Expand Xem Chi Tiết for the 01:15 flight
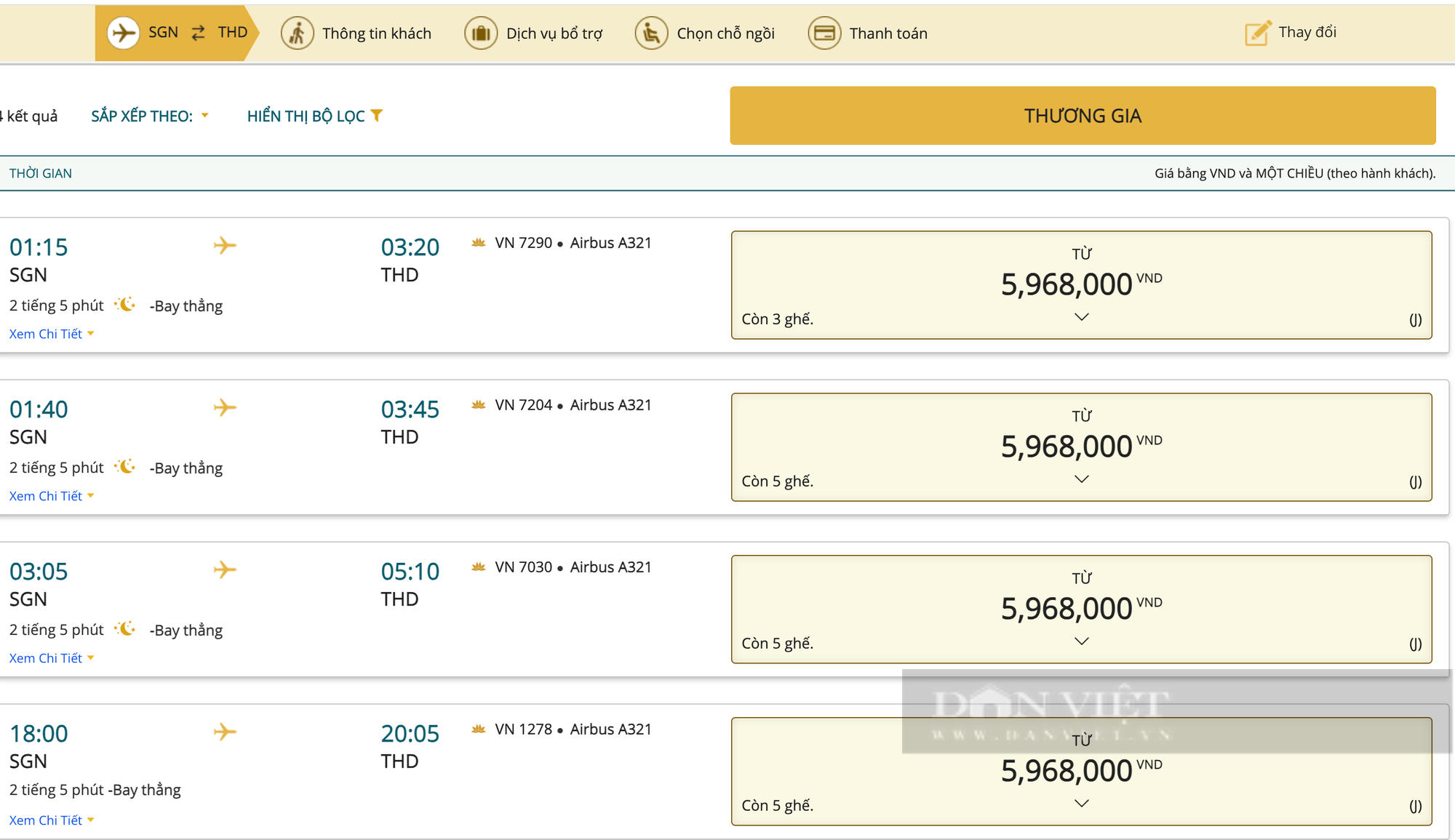The height and width of the screenshot is (840, 1455). tap(52, 334)
